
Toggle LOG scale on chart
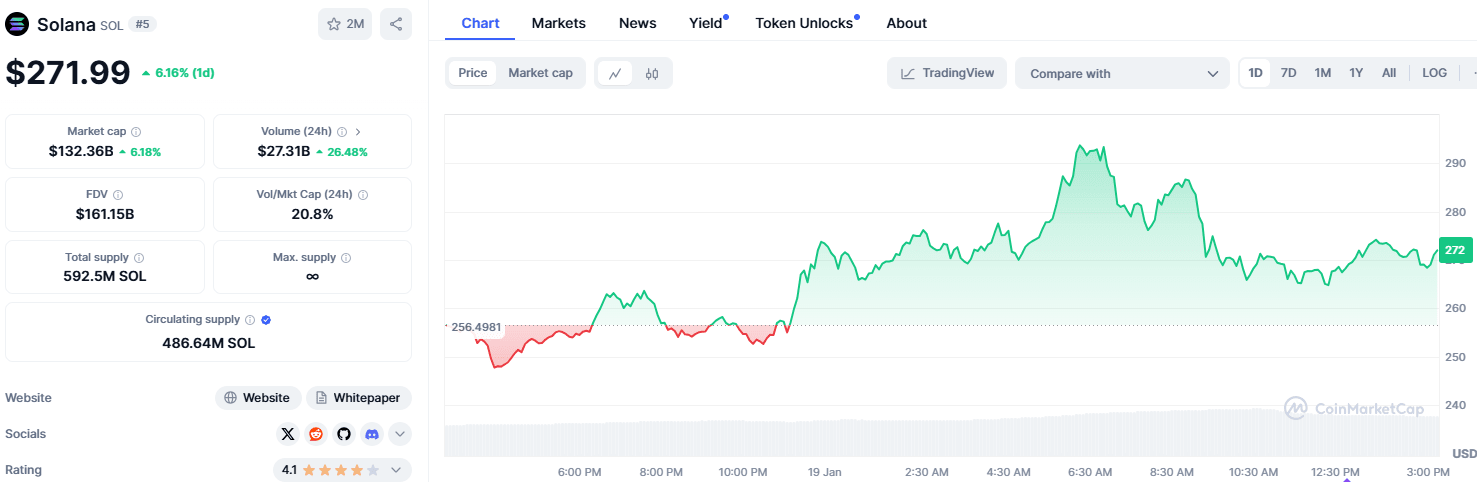pos(1434,73)
